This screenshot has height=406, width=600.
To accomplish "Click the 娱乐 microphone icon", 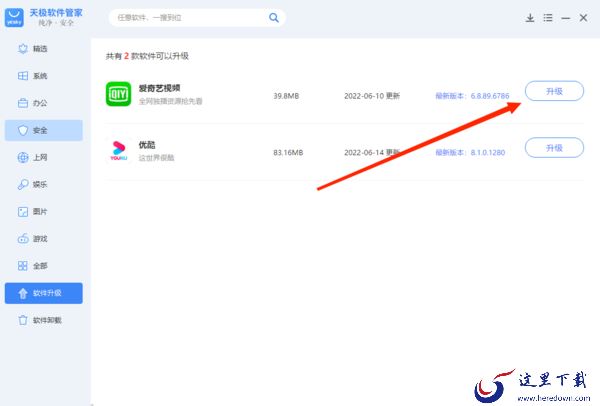I will coord(23,184).
